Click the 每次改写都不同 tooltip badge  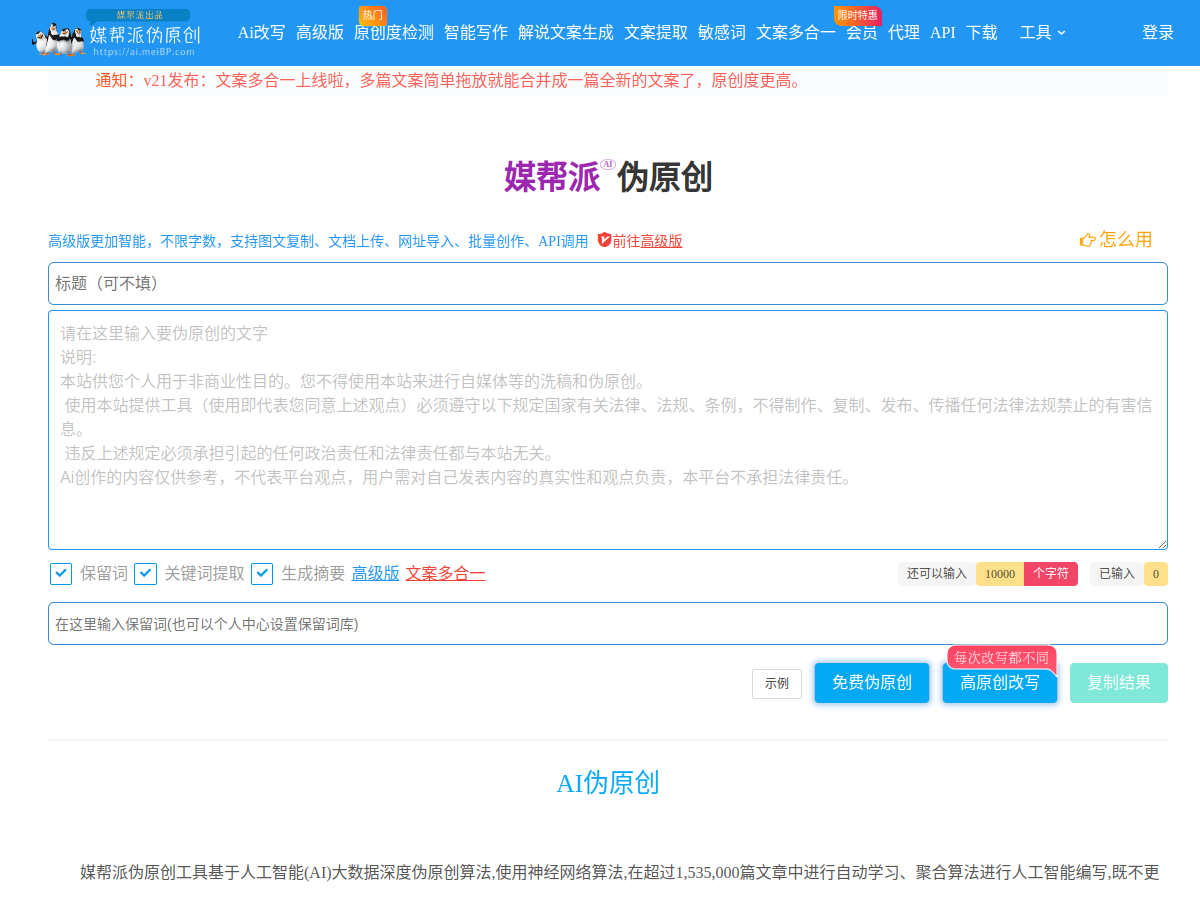[1002, 658]
